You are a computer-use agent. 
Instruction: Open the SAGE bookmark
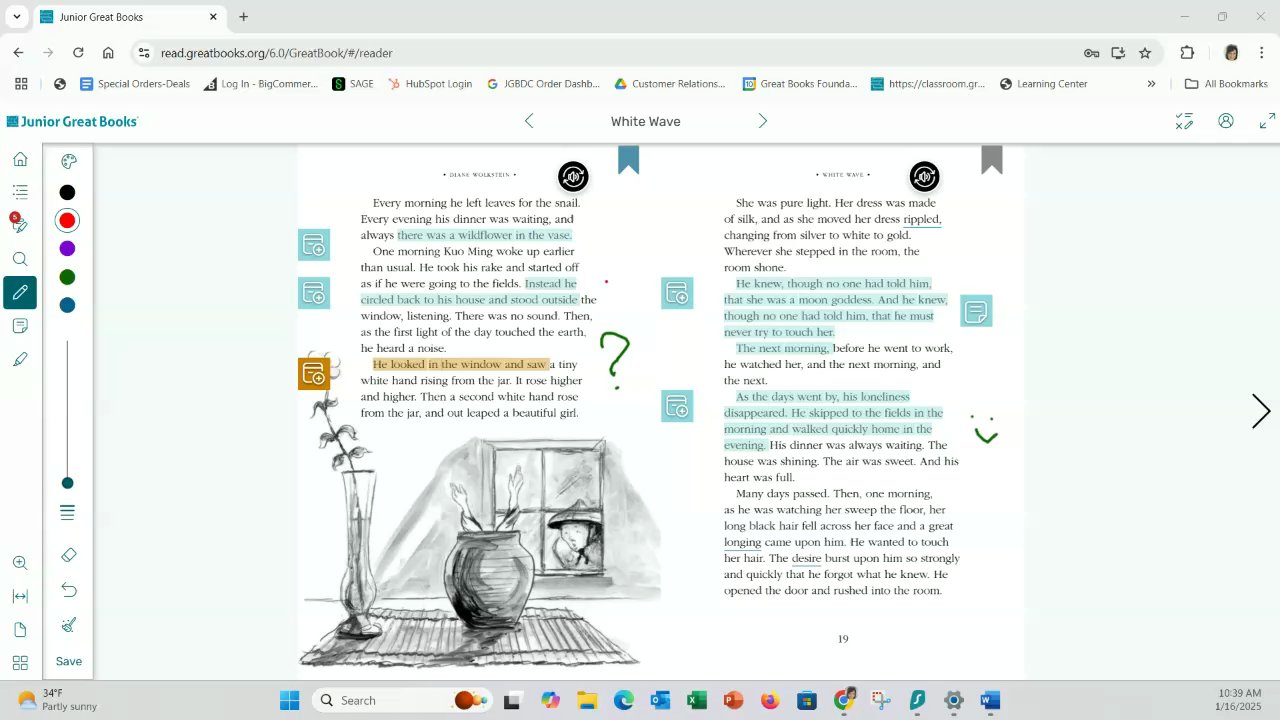[x=353, y=84]
